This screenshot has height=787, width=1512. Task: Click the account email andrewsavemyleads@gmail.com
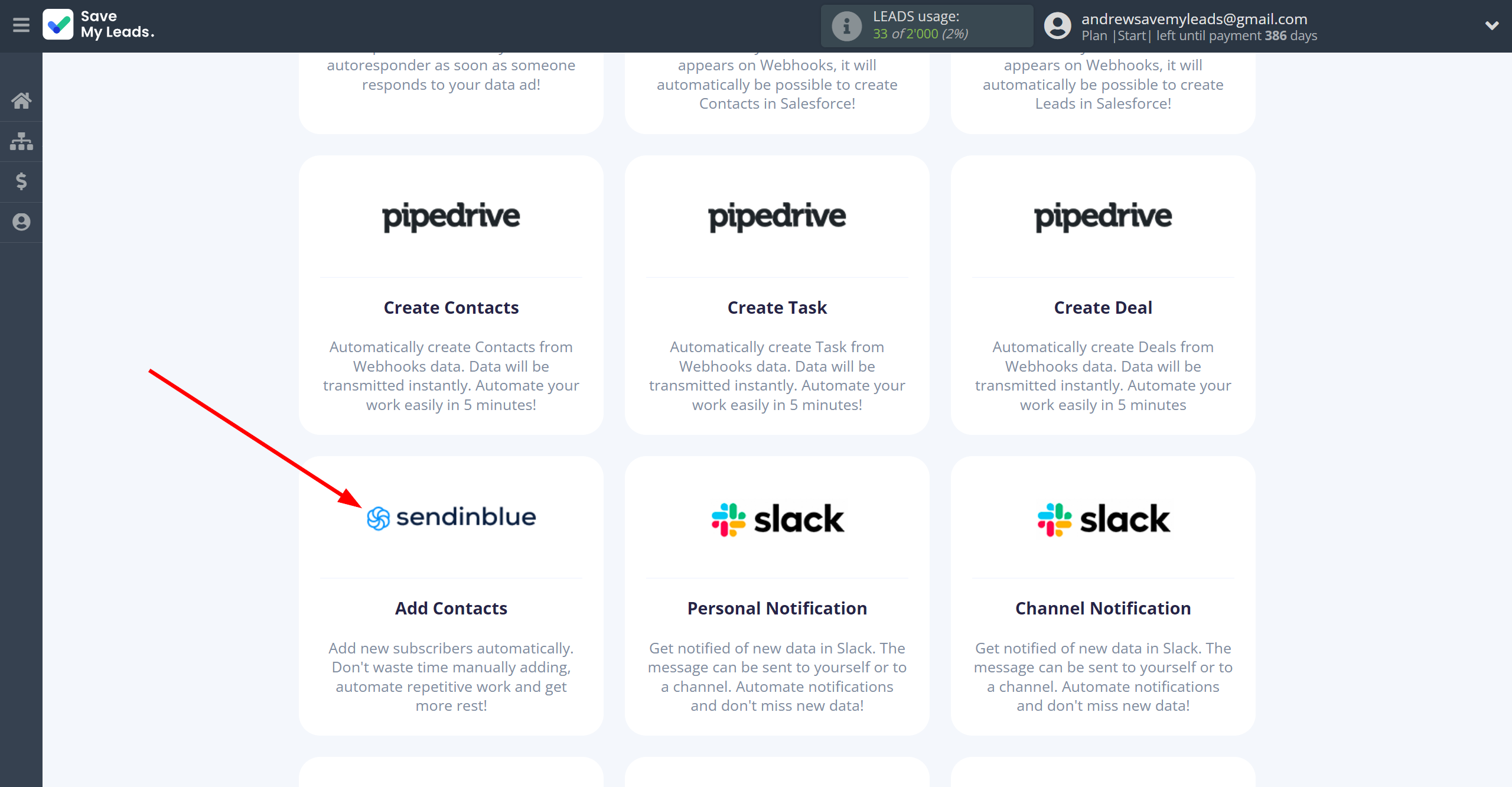click(1194, 19)
